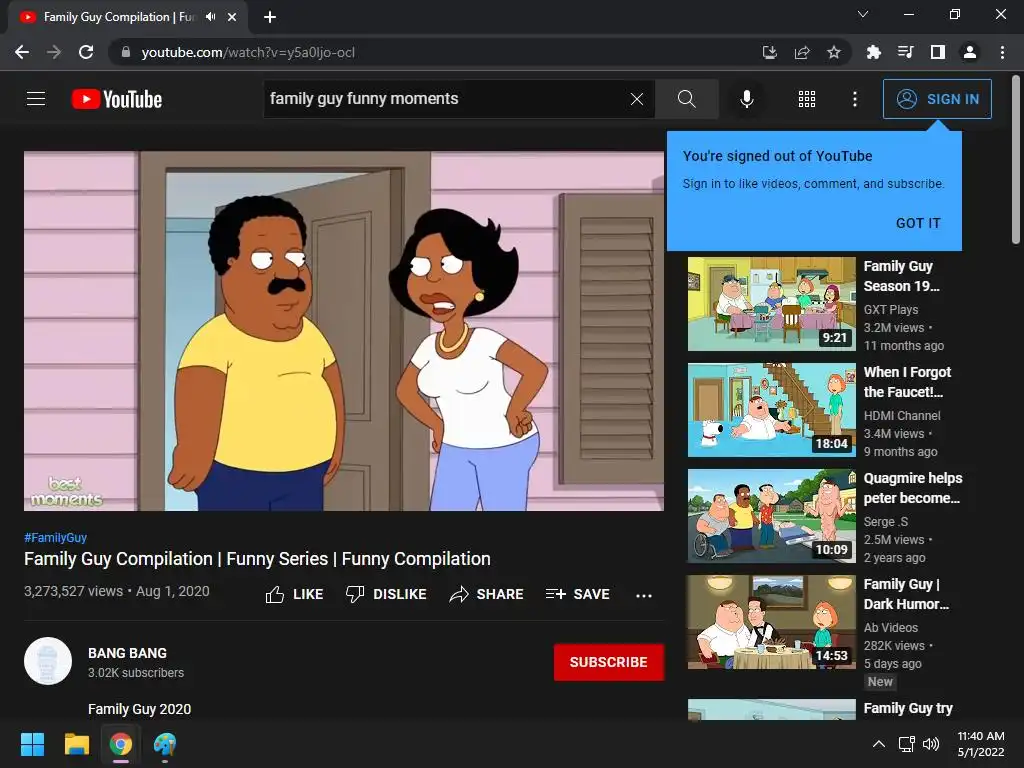
Task: Open YouTube settings three-dot menu
Action: click(855, 99)
